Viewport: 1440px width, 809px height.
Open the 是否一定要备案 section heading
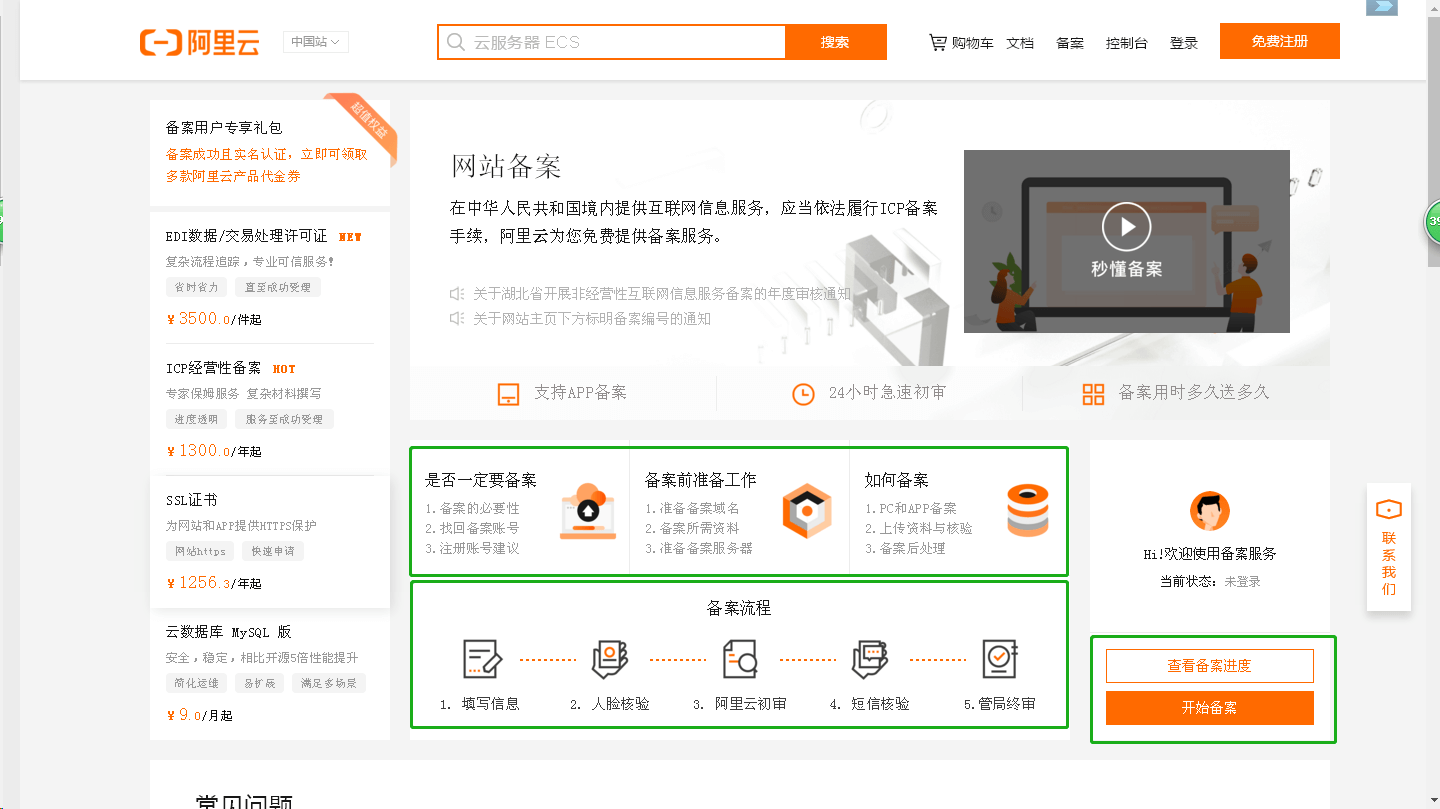click(x=481, y=480)
